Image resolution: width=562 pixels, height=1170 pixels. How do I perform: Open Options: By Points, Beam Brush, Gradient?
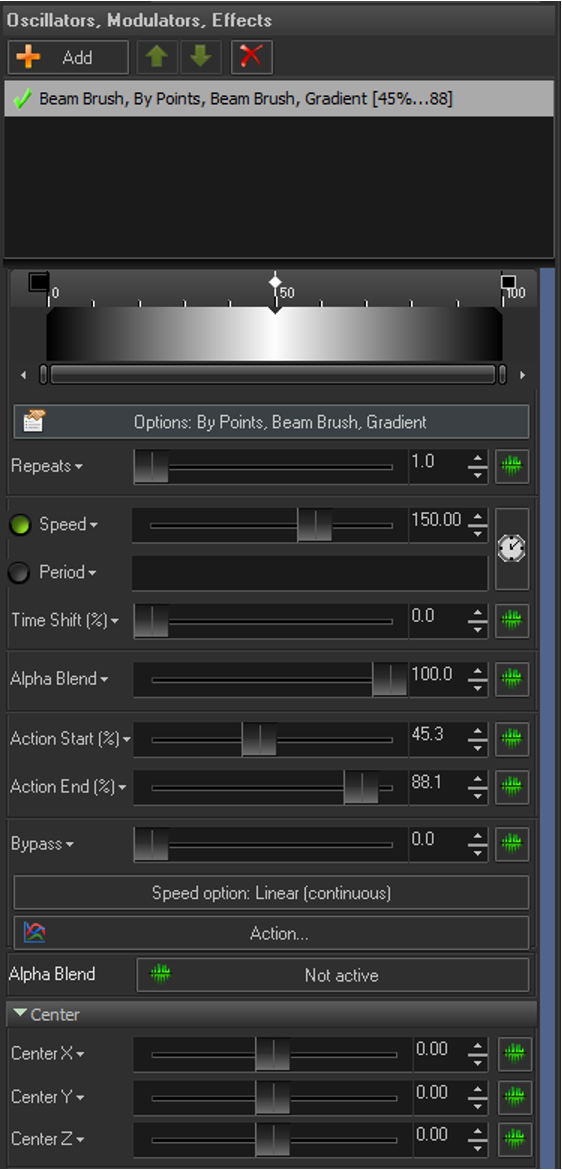[272, 422]
